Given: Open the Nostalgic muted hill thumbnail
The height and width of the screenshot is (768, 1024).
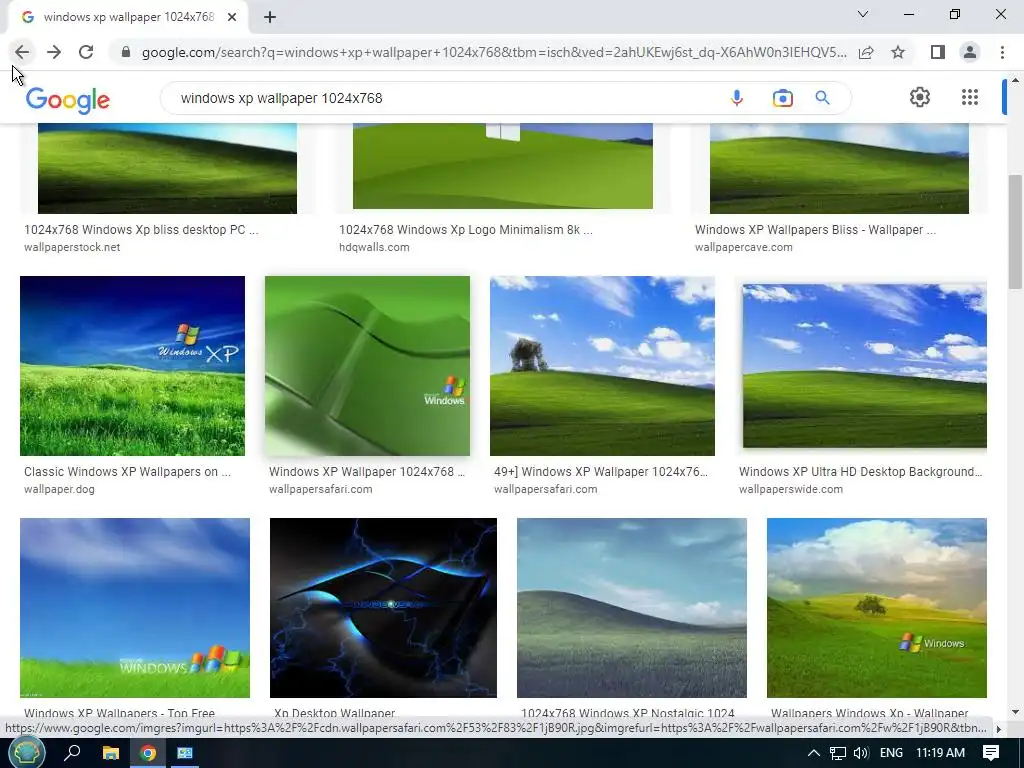Looking at the screenshot, I should click(632, 608).
